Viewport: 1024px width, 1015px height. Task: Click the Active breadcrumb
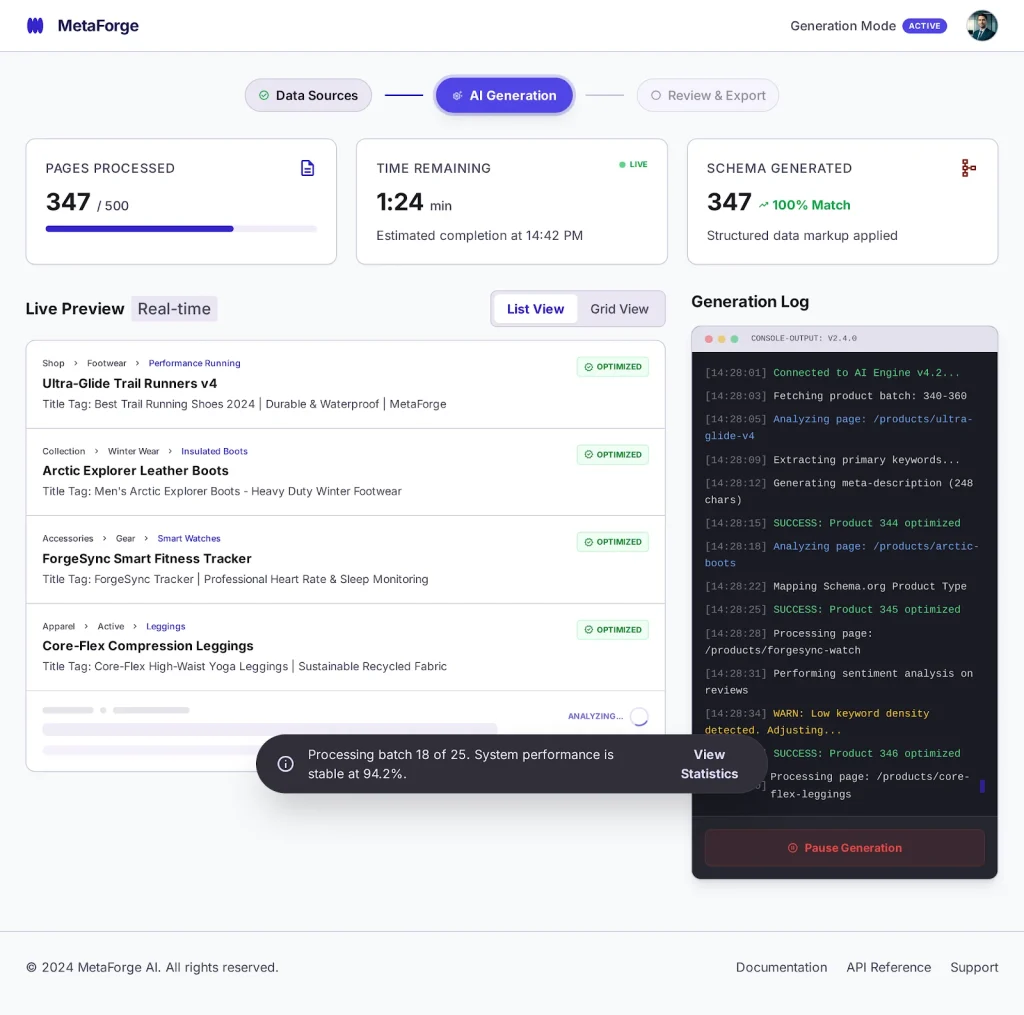click(110, 626)
